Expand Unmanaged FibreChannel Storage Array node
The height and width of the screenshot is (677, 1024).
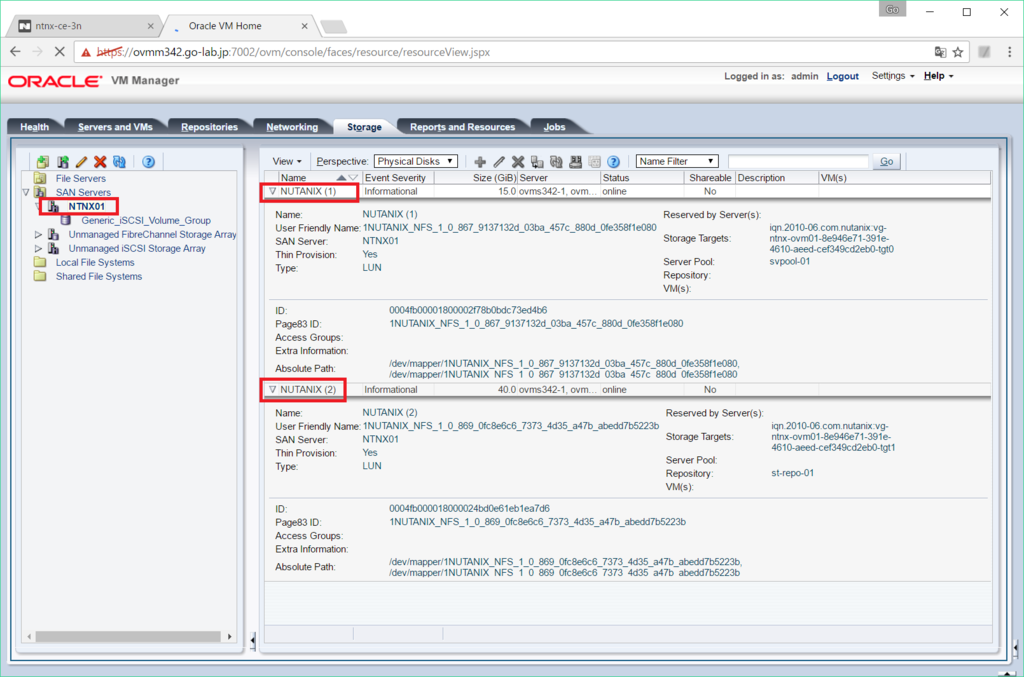pyautogui.click(x=38, y=234)
